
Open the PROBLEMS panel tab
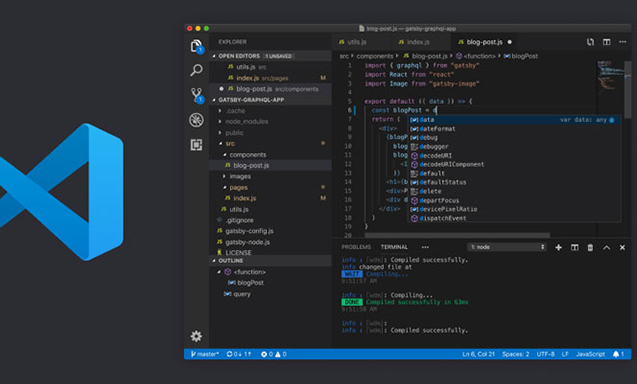(356, 247)
